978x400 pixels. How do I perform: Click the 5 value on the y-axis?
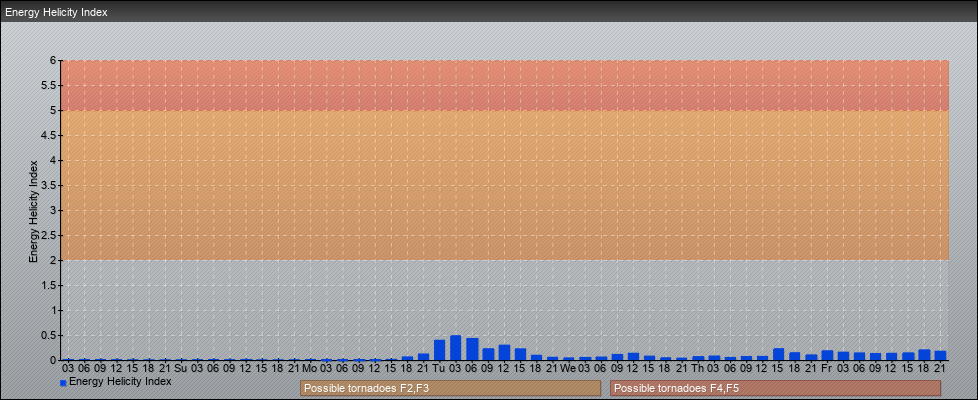click(x=52, y=110)
